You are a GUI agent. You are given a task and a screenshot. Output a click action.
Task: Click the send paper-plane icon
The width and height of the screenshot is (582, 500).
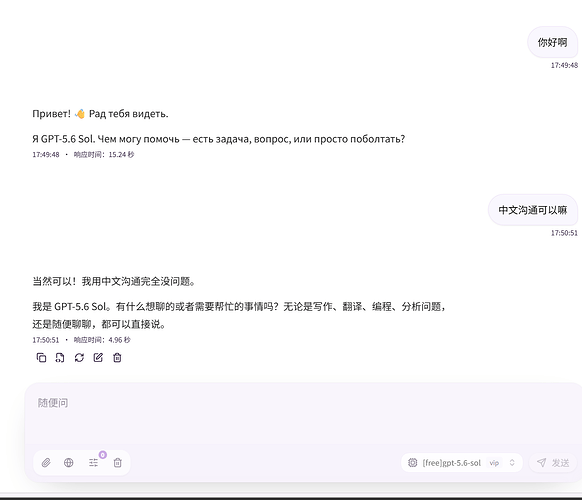pos(542,463)
